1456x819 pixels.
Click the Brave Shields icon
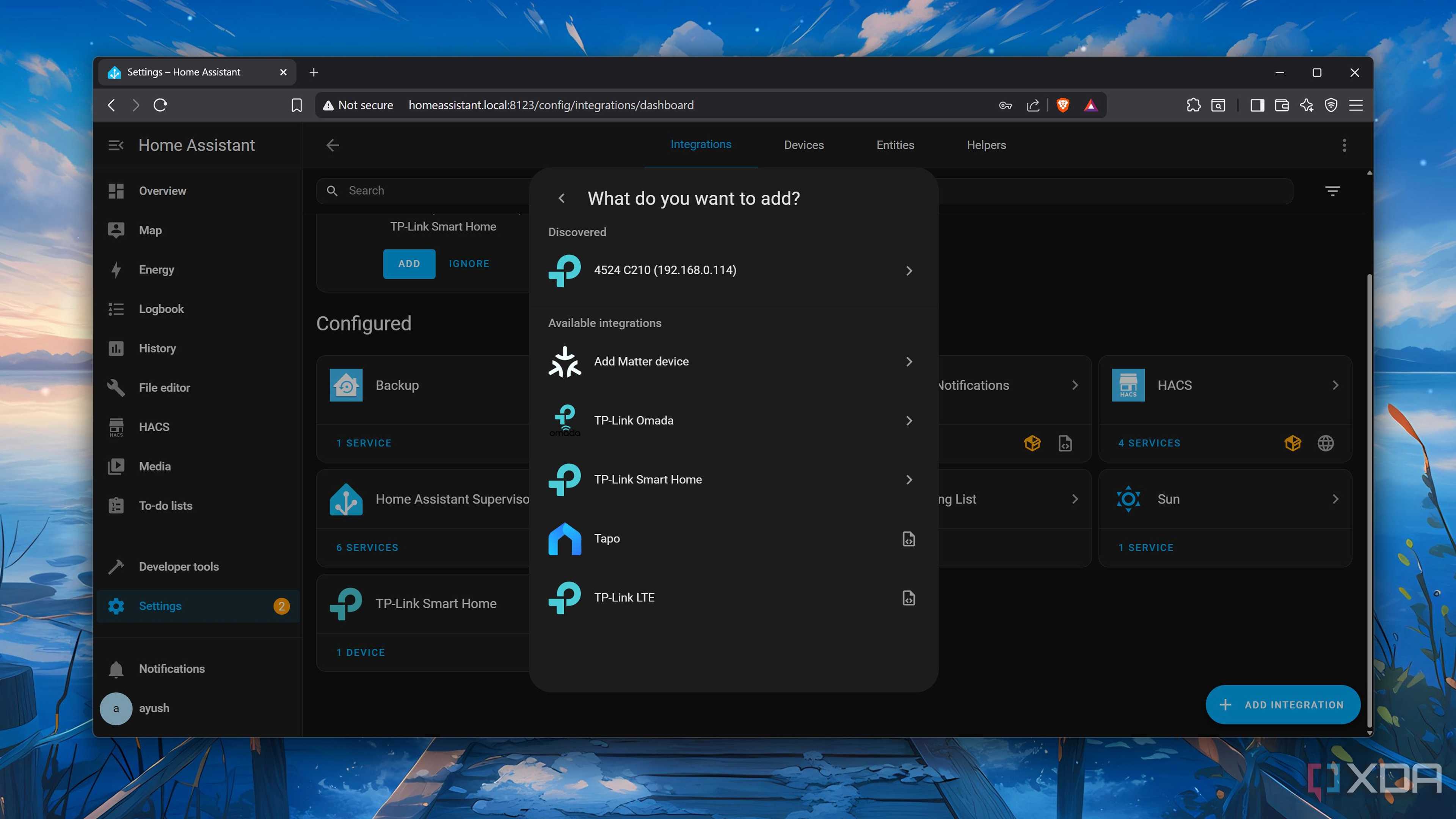[x=1062, y=105]
